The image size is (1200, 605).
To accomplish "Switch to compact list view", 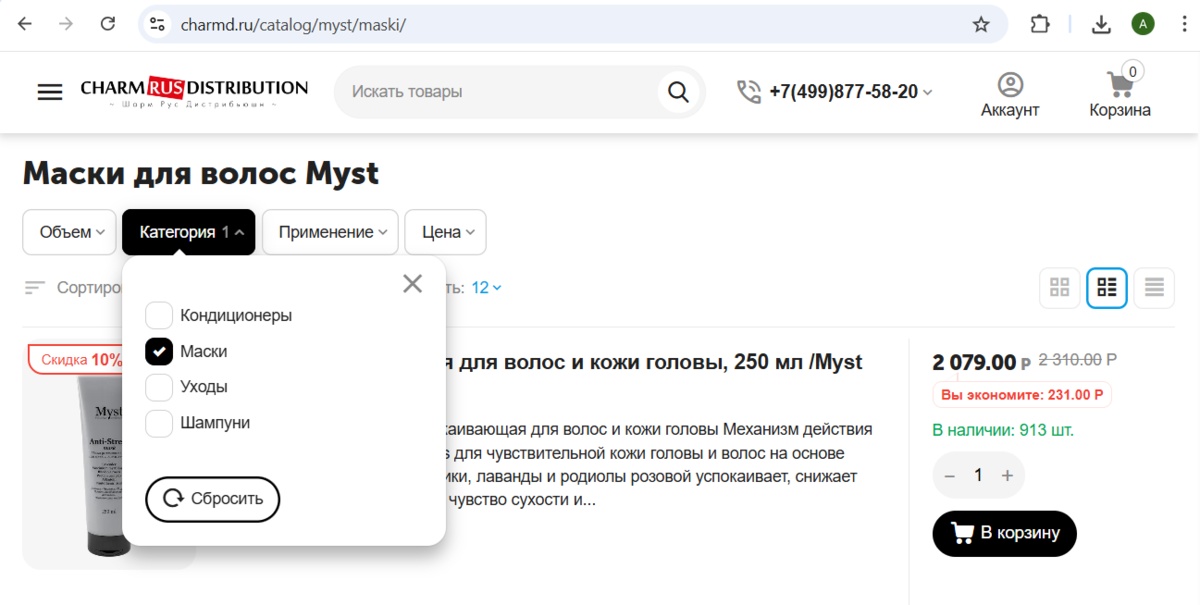I will pyautogui.click(x=1154, y=288).
